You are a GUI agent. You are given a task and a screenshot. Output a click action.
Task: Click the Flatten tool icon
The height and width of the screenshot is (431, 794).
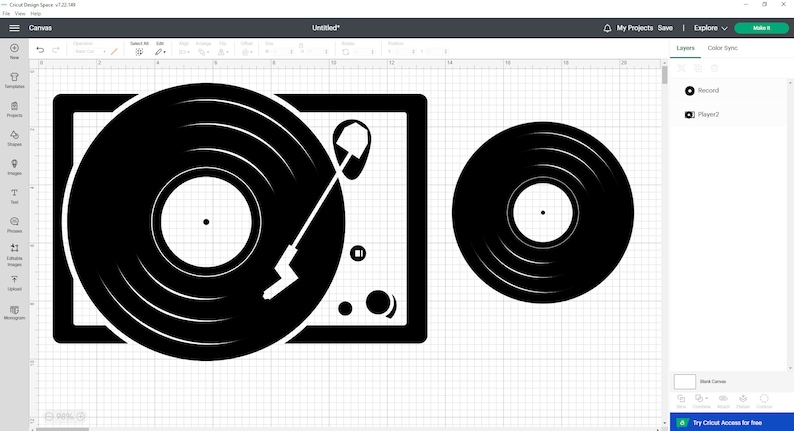pos(743,401)
